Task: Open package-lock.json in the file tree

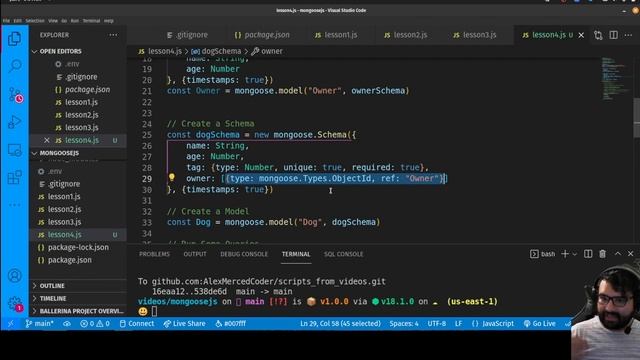Action: tap(78, 247)
